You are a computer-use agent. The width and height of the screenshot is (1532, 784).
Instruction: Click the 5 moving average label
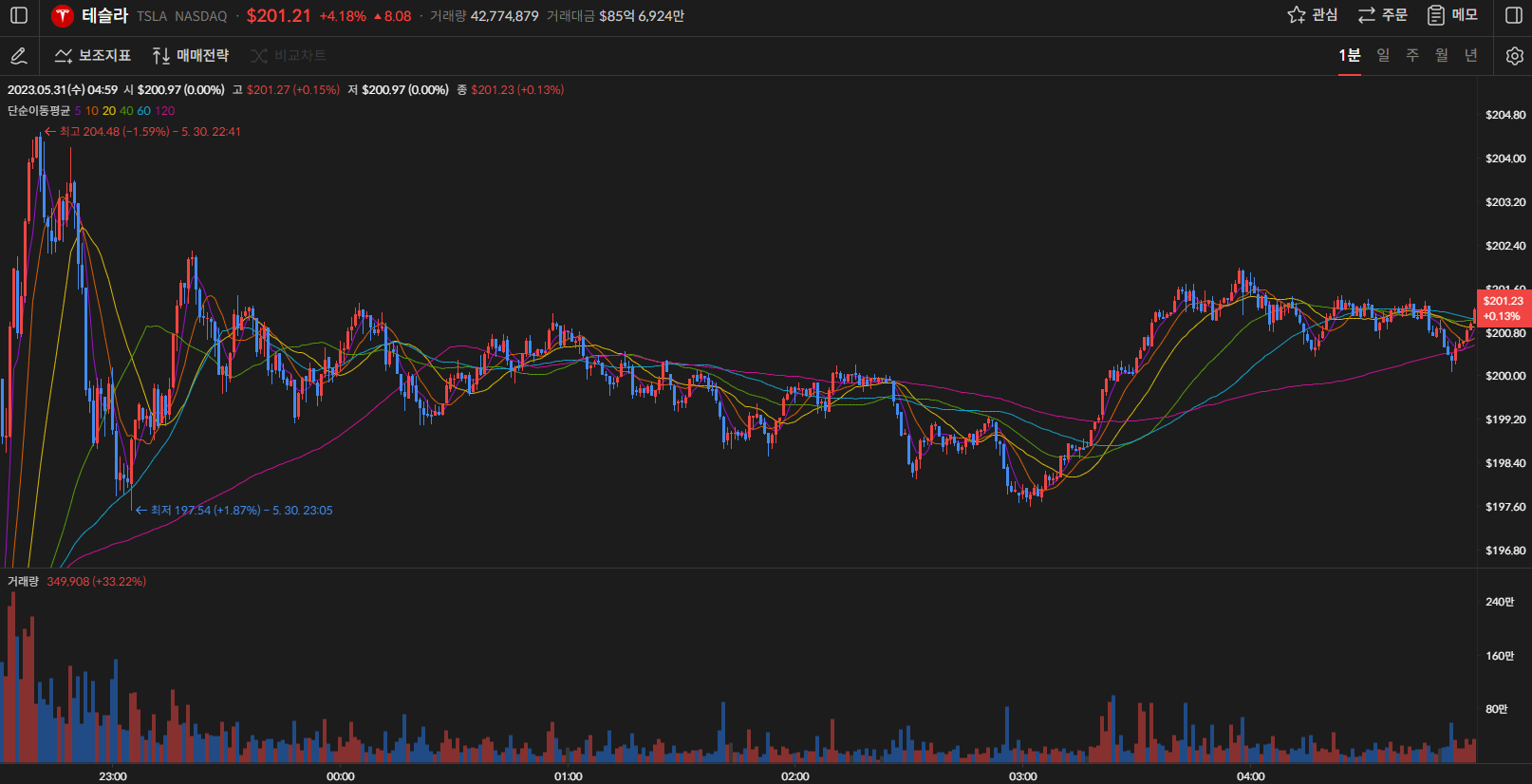[x=78, y=111]
